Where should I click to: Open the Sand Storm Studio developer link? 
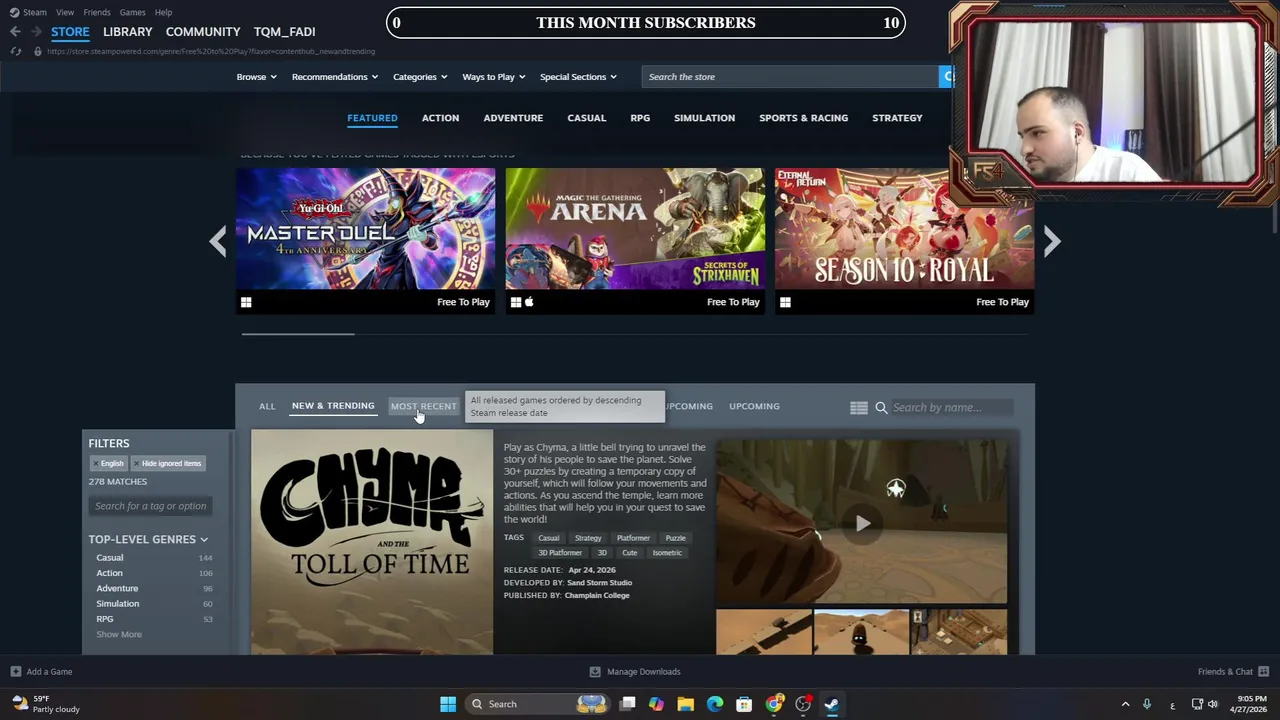click(x=599, y=583)
